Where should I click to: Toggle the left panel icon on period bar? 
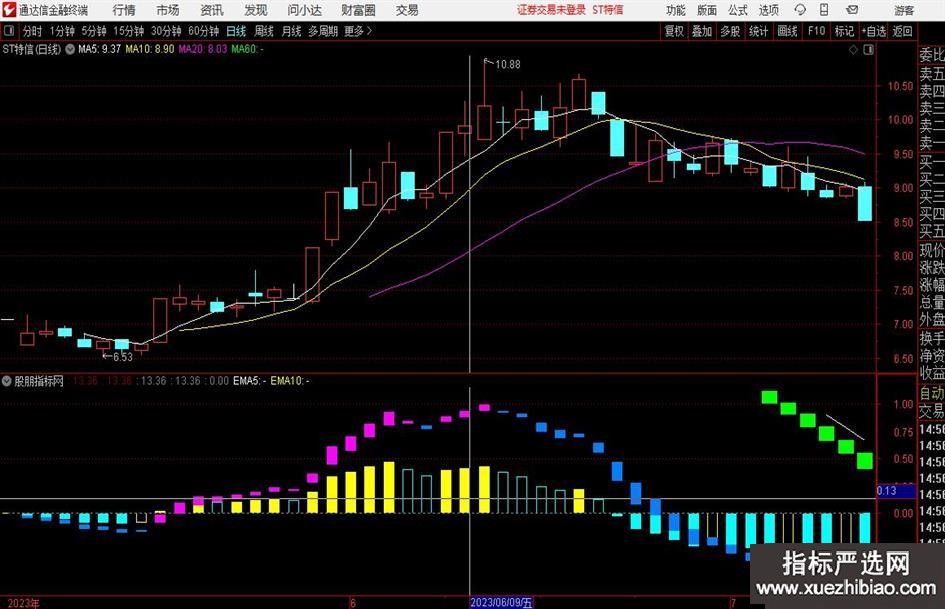(x=9, y=30)
